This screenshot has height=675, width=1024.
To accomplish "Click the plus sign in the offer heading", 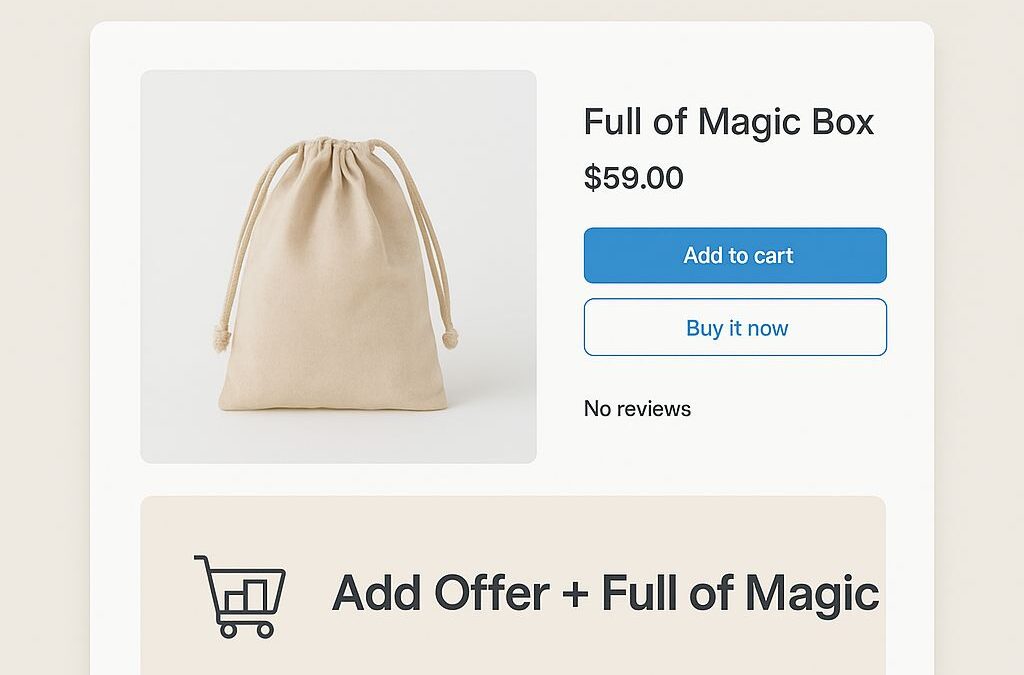I will 574,595.
